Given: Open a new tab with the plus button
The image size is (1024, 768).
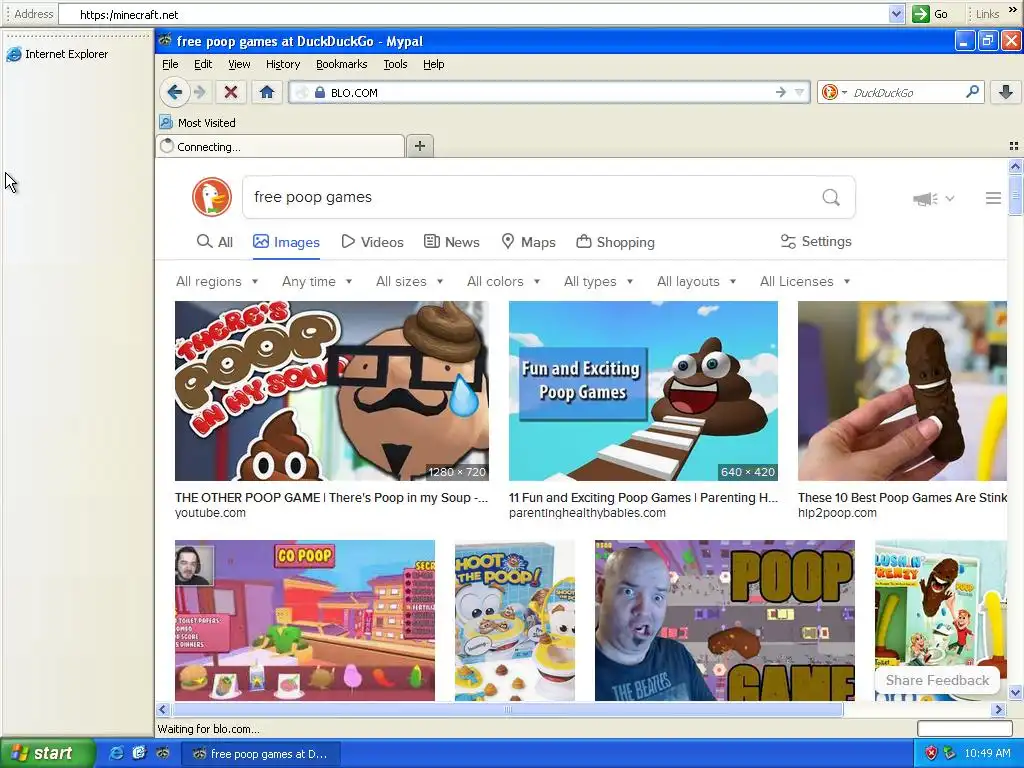Looking at the screenshot, I should (420, 146).
